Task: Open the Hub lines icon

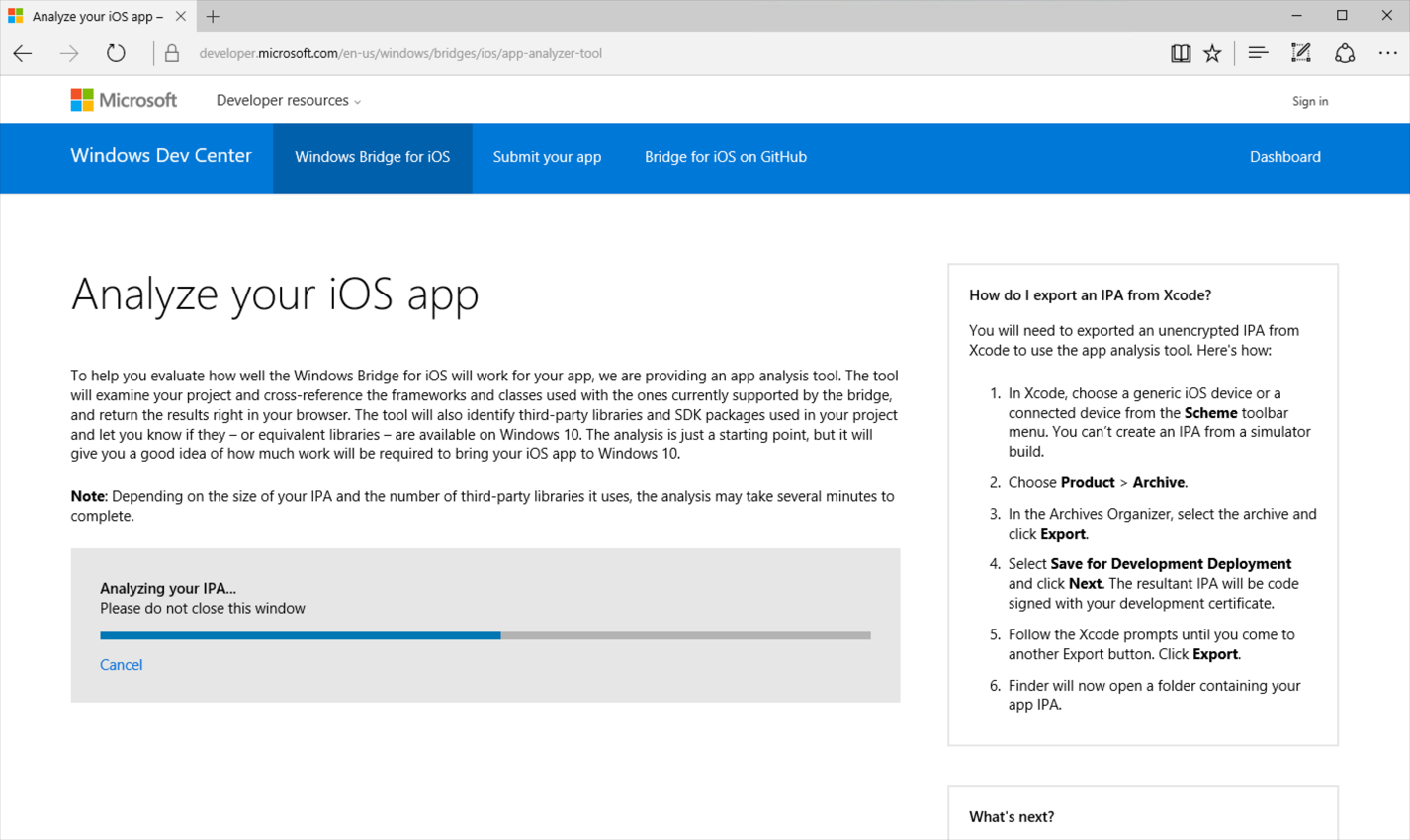Action: [x=1258, y=53]
